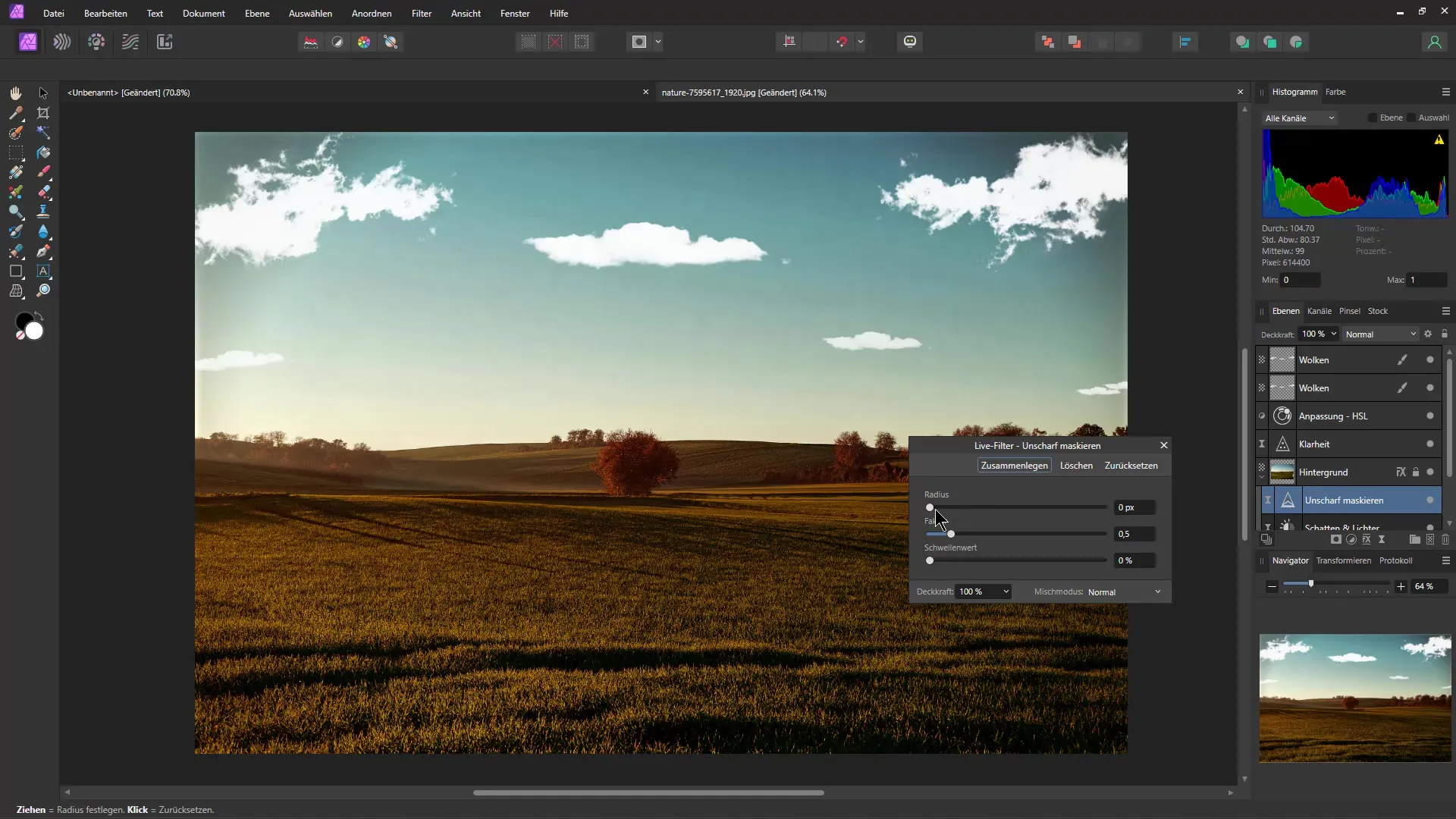Viewport: 1456px width, 819px height.
Task: Select the Erase Brush tool
Action: [x=43, y=192]
